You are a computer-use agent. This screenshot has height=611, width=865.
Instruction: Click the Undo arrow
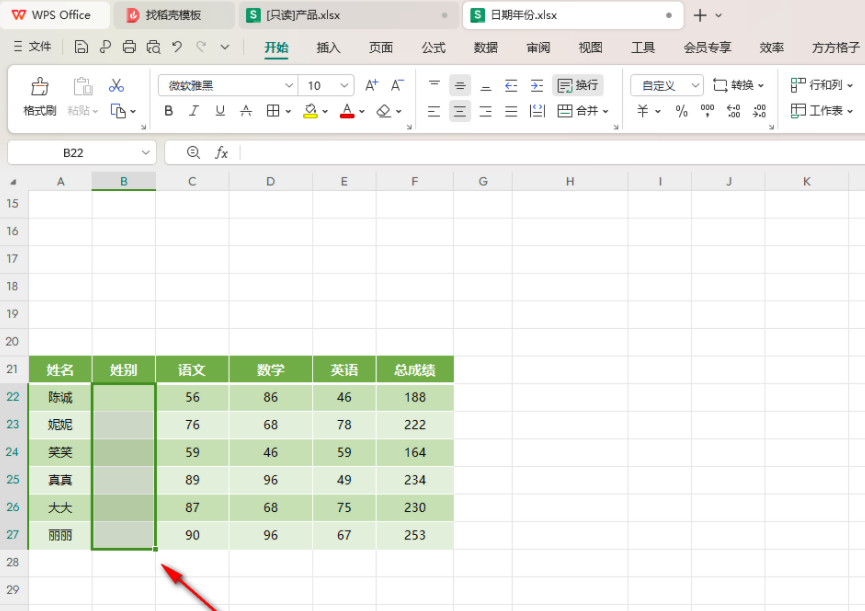tap(177, 47)
